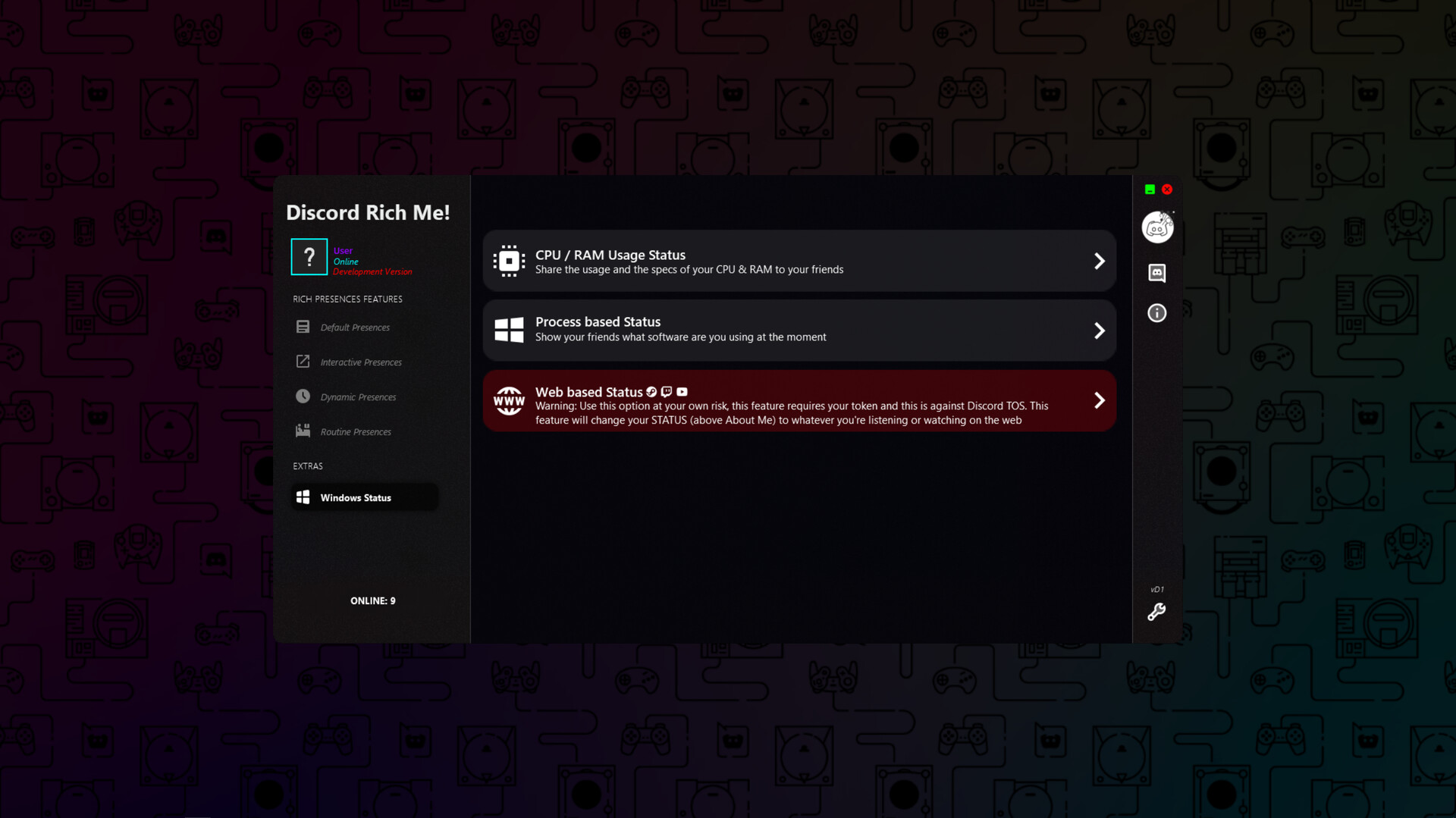Switch to the Windows Status section

pyautogui.click(x=356, y=497)
